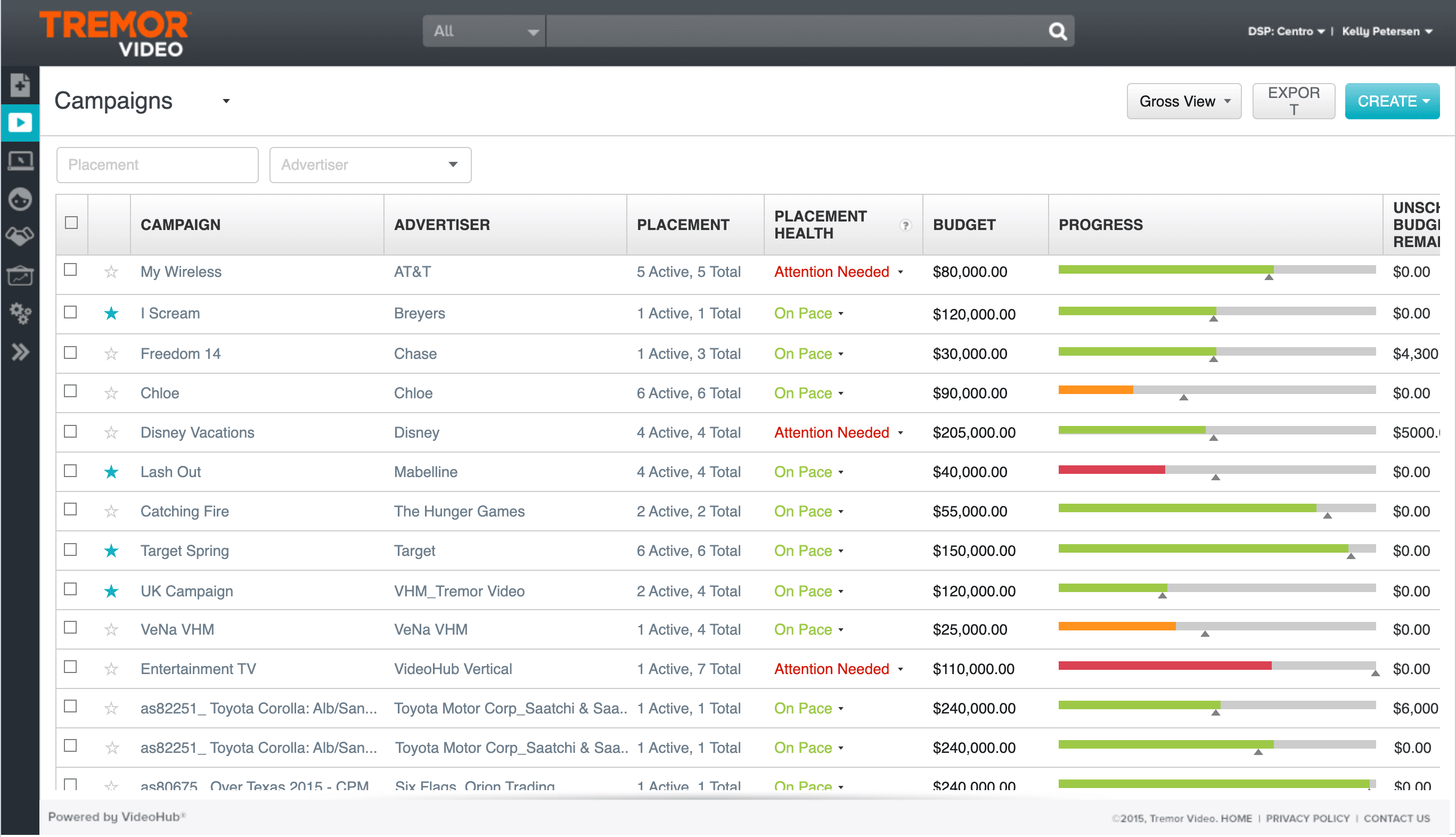This screenshot has width=1456, height=837.
Task: Open the All search category dropdown
Action: [484, 31]
